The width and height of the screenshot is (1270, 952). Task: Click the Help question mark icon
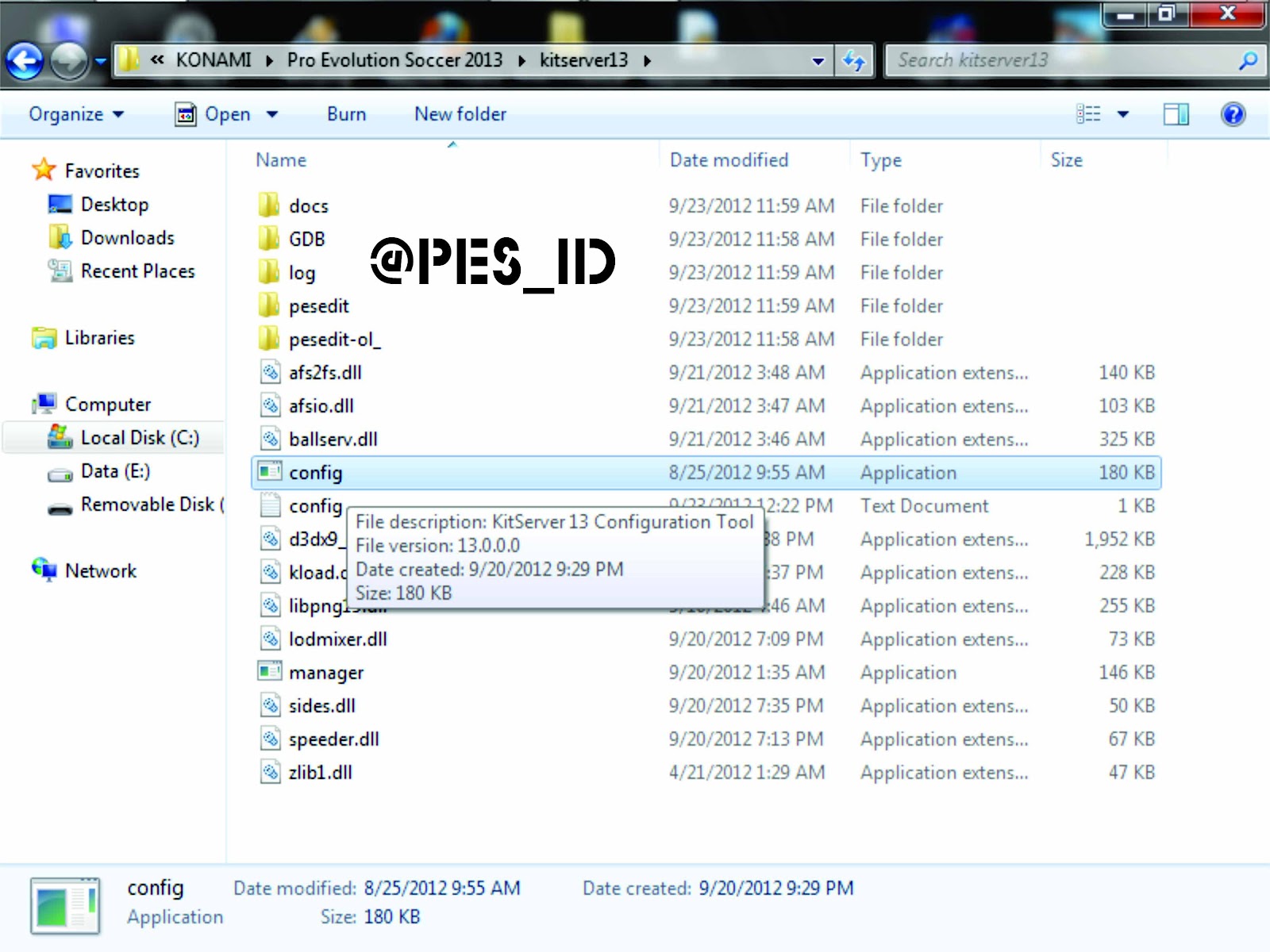click(1233, 114)
